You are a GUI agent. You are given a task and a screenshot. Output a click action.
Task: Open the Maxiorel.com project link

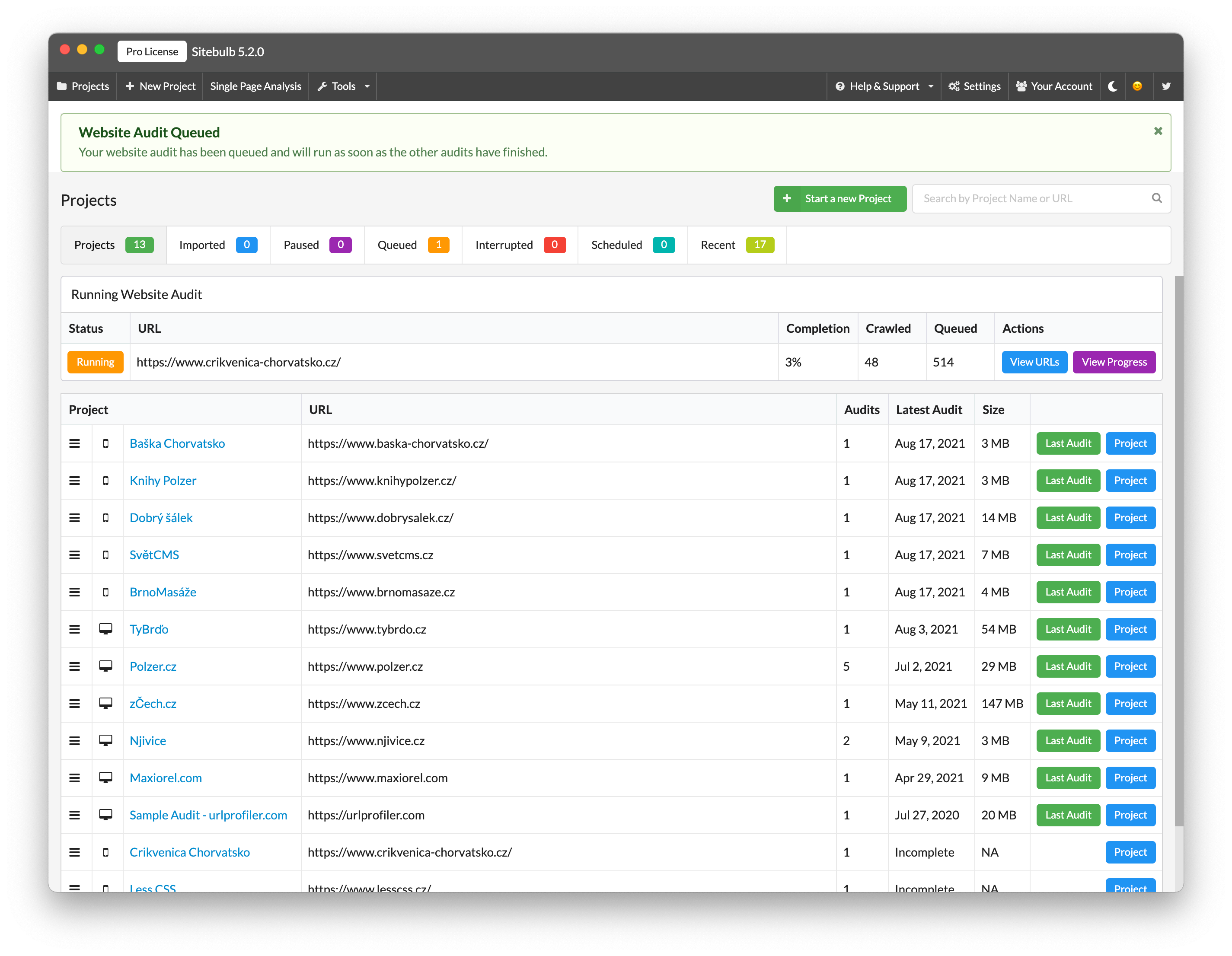tap(166, 778)
